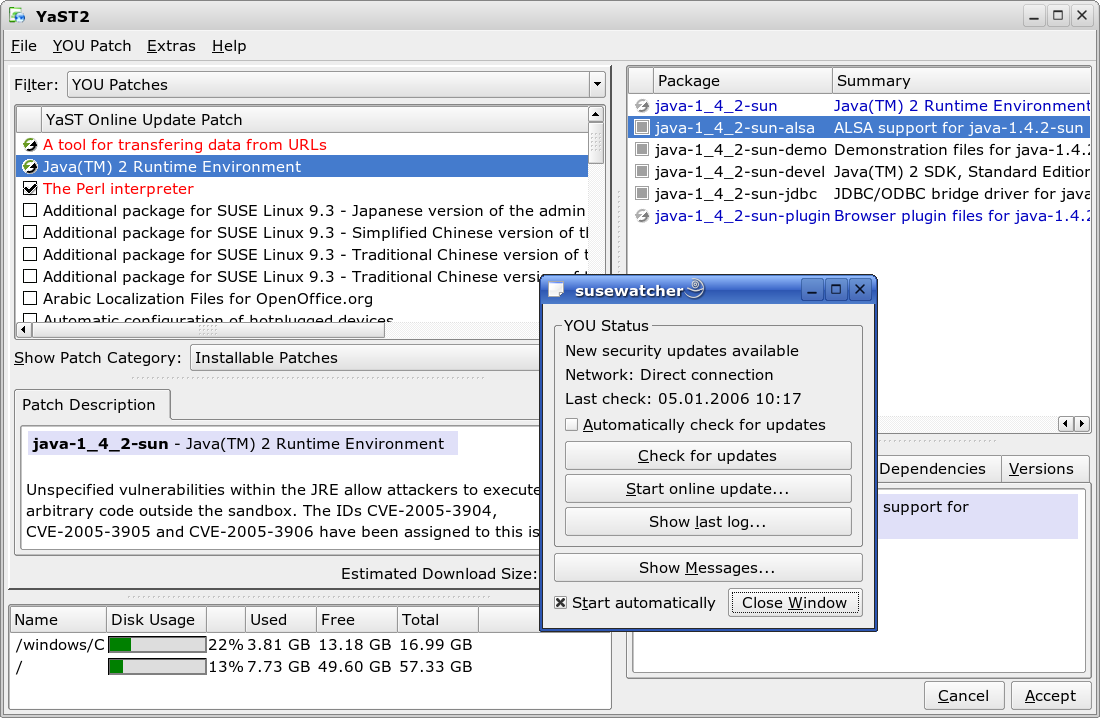Uncheck Start automatically in susewatcher

(x=561, y=603)
